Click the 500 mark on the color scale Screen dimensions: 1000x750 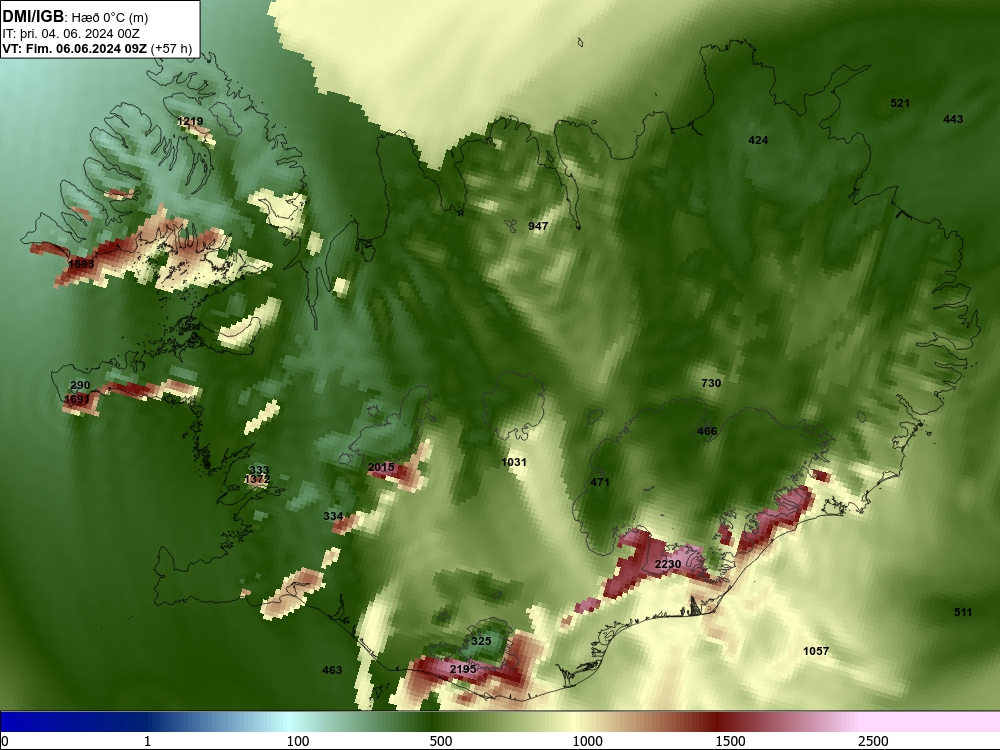tap(441, 741)
